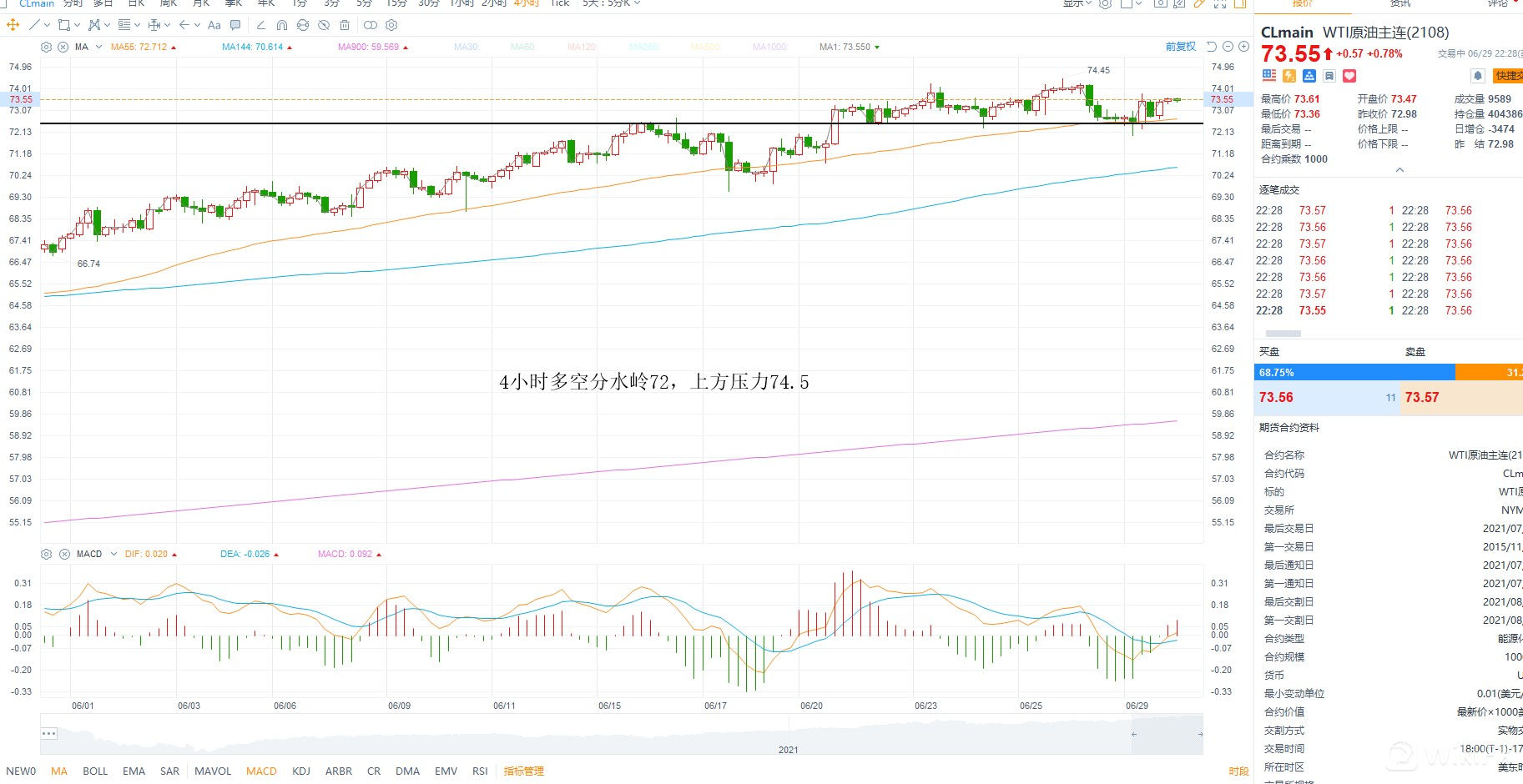
Task: Click the 前复权 adjustment link
Action: point(1180,47)
